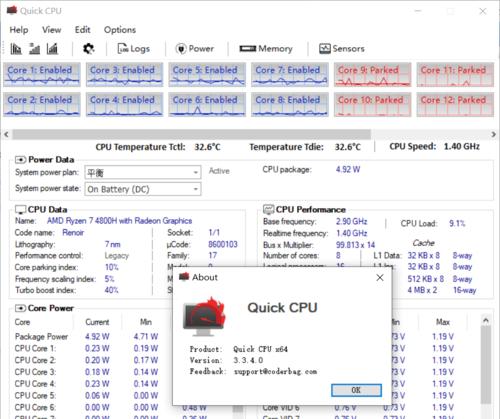This screenshot has height=419, width=500.
Task: Click the Performance control Legacy value
Action: (x=117, y=256)
